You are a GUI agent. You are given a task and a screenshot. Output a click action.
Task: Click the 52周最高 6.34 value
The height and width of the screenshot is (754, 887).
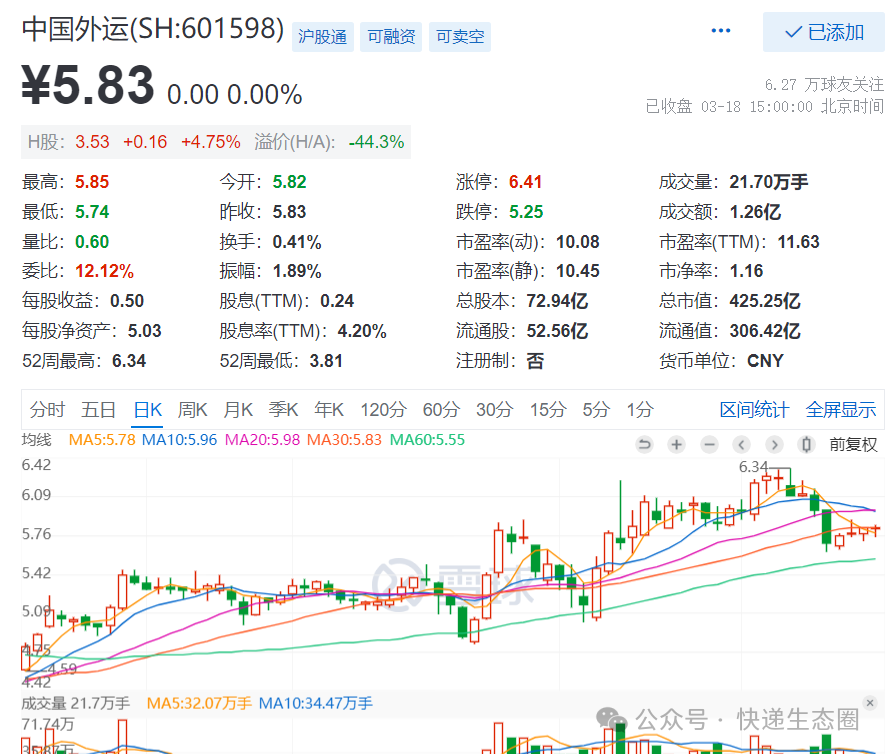129,361
